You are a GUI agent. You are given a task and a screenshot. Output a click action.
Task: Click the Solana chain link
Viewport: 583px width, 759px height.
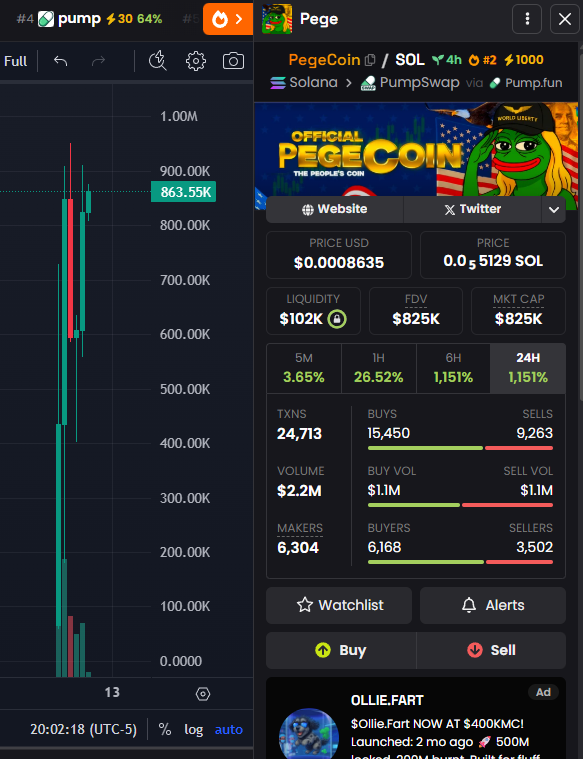click(304, 83)
